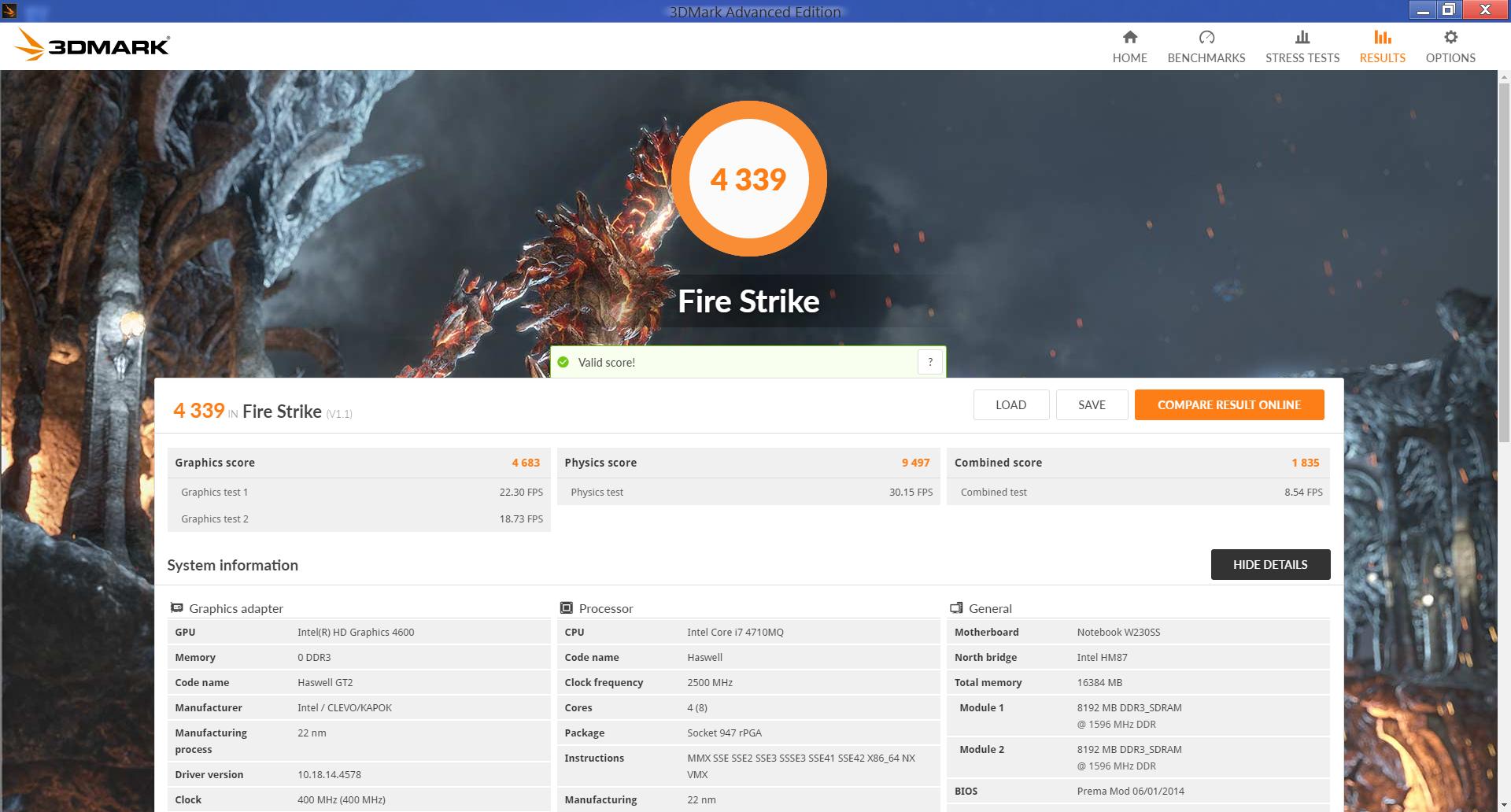Click COMPARE RESULT ONLINE button
This screenshot has width=1511, height=812.
pyautogui.click(x=1228, y=404)
